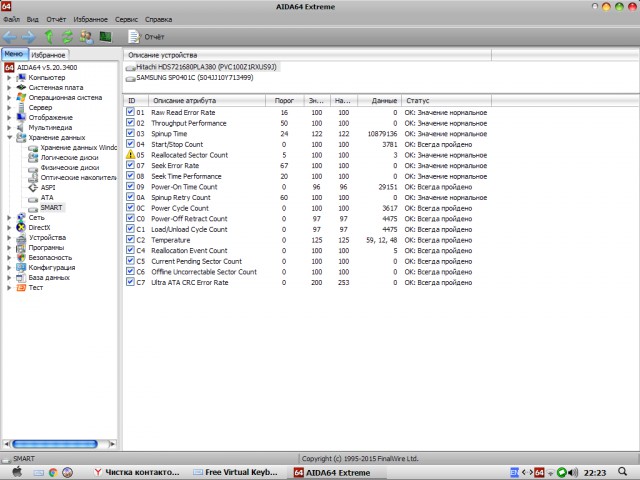Click the Логические диски icon
This screenshot has width=640, height=480.
pyautogui.click(x=33, y=158)
